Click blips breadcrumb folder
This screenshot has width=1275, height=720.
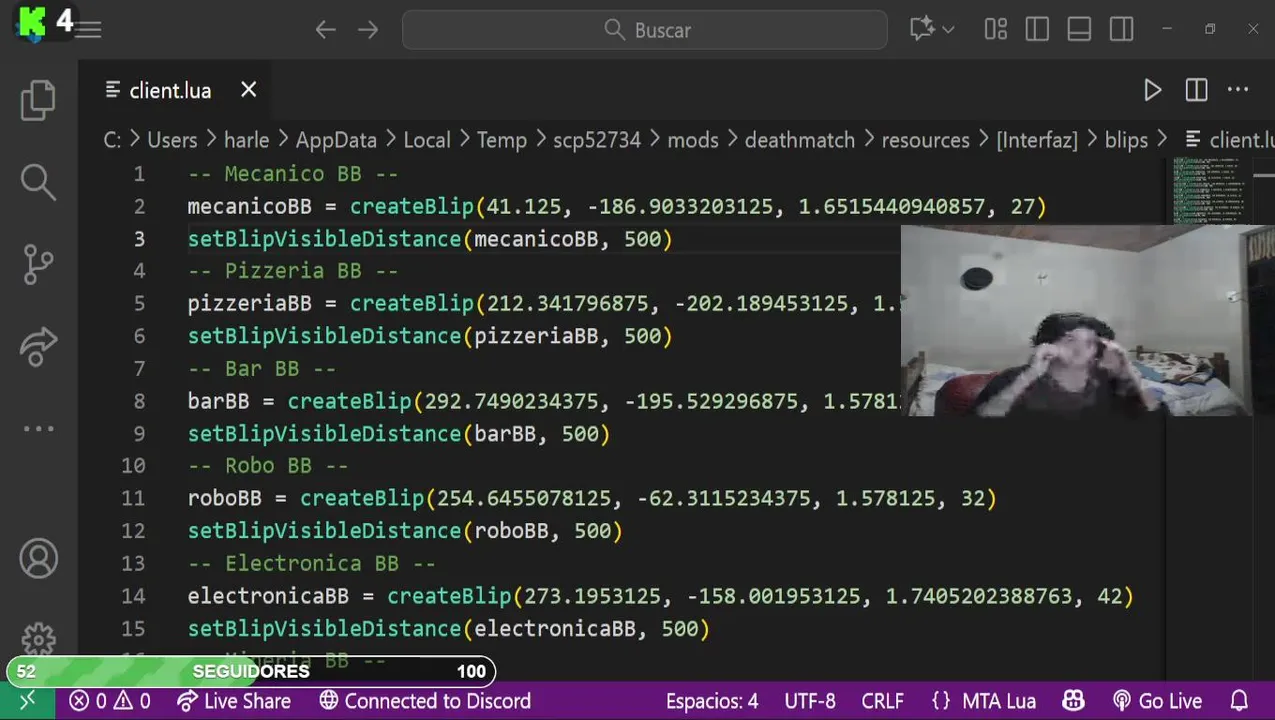[x=1126, y=140]
